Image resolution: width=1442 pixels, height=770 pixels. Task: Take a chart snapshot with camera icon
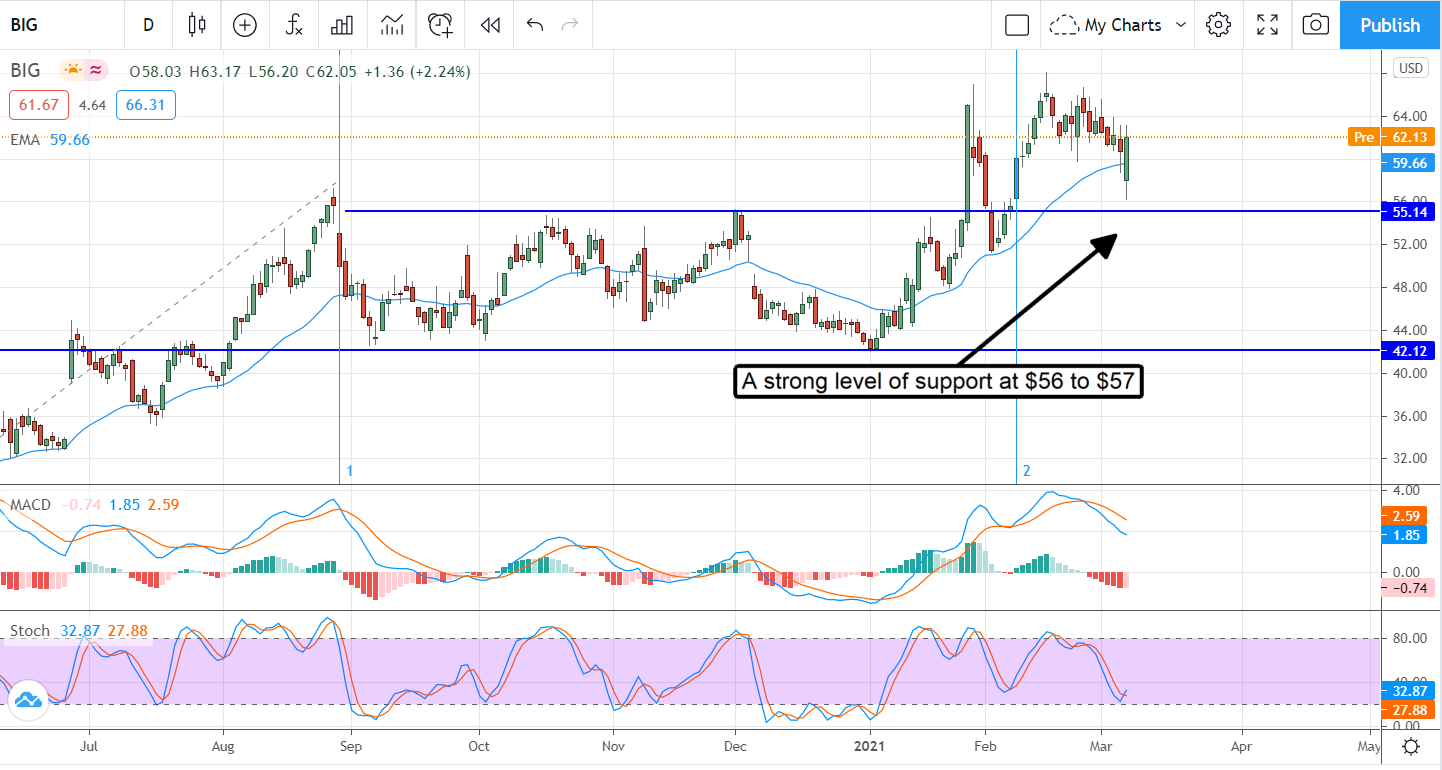pyautogui.click(x=1316, y=25)
